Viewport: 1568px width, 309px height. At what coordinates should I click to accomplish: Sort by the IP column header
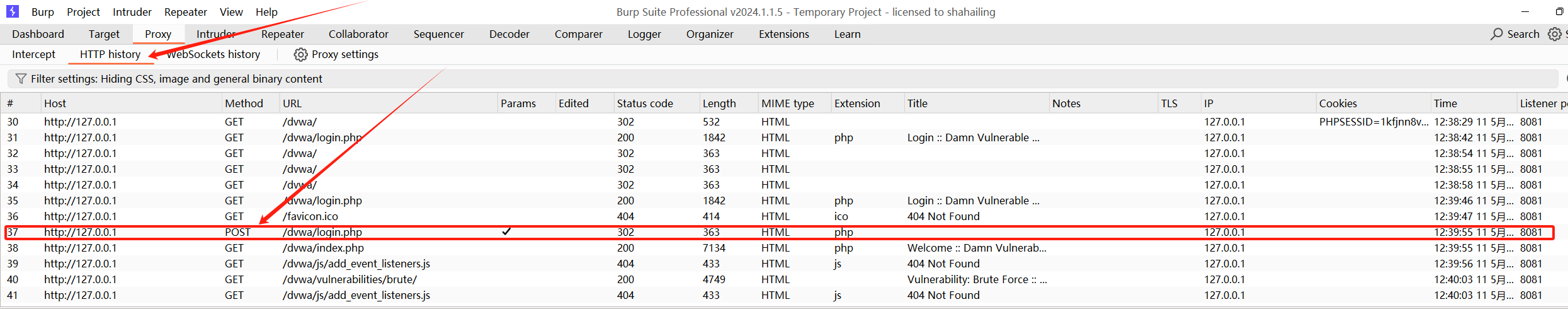pyautogui.click(x=1258, y=103)
